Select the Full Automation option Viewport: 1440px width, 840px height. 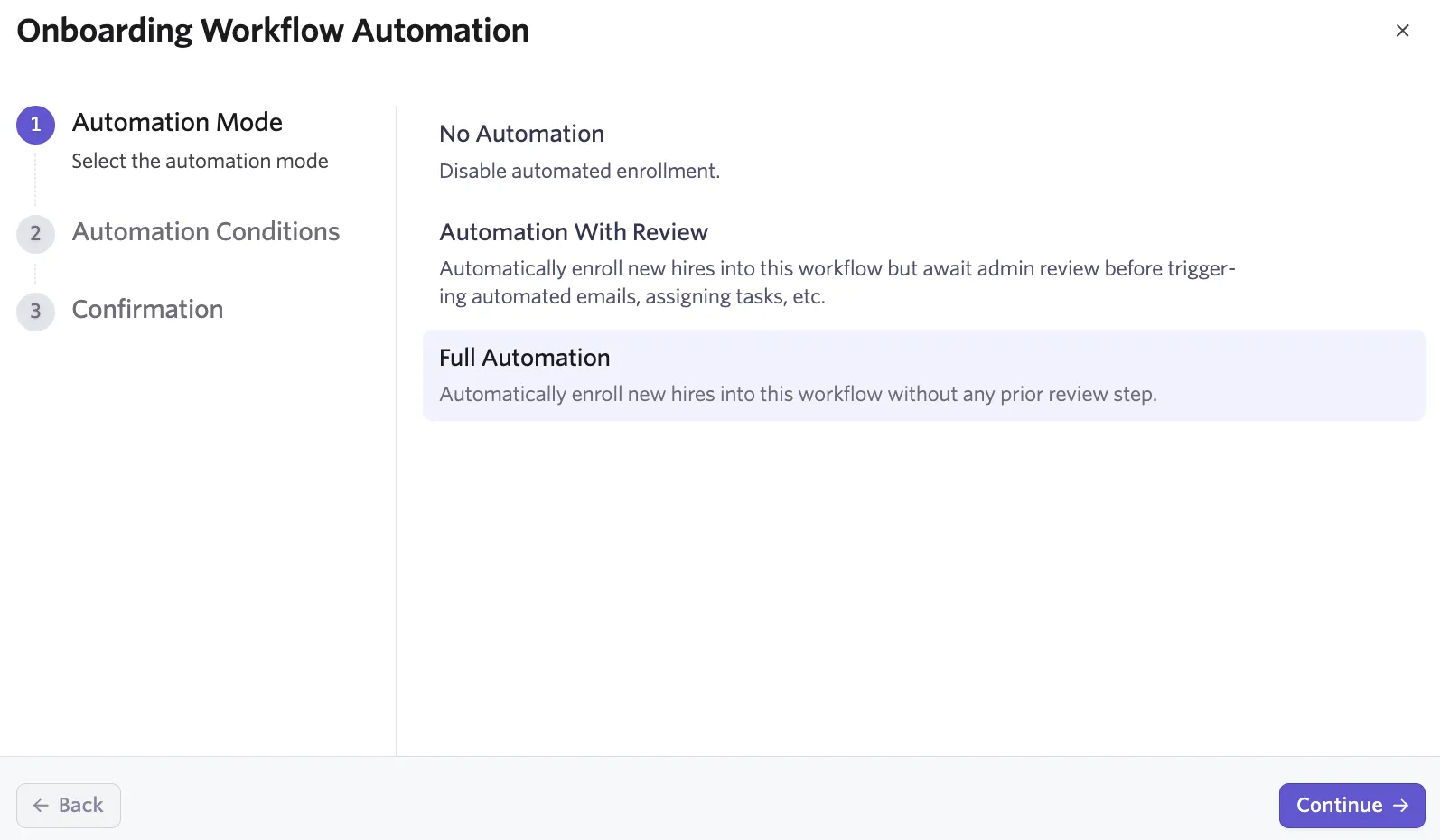pyautogui.click(x=923, y=375)
